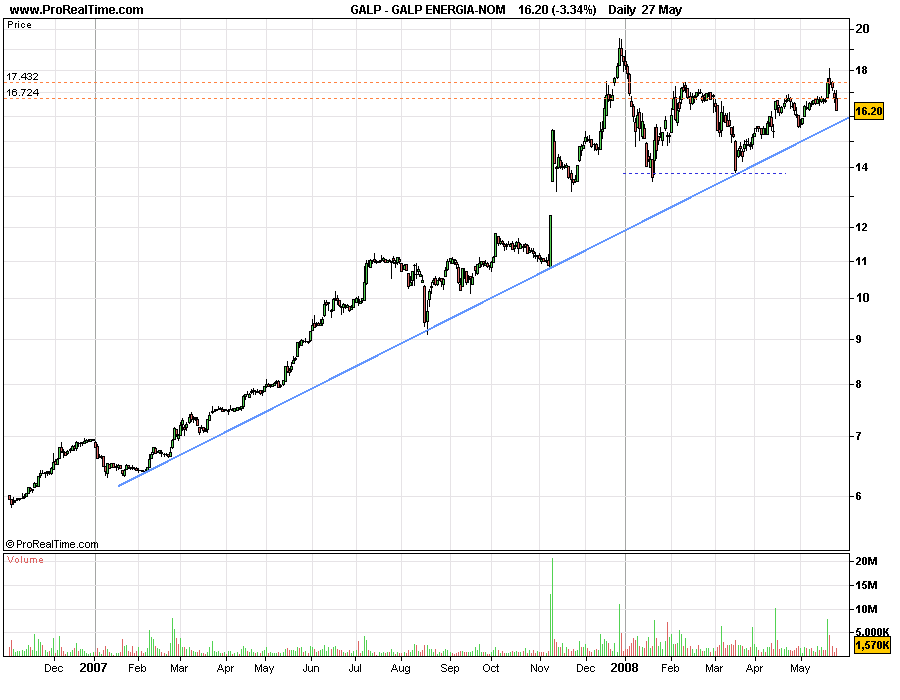Click the 10 price axis label
This screenshot has width=900, height=700.
click(862, 297)
